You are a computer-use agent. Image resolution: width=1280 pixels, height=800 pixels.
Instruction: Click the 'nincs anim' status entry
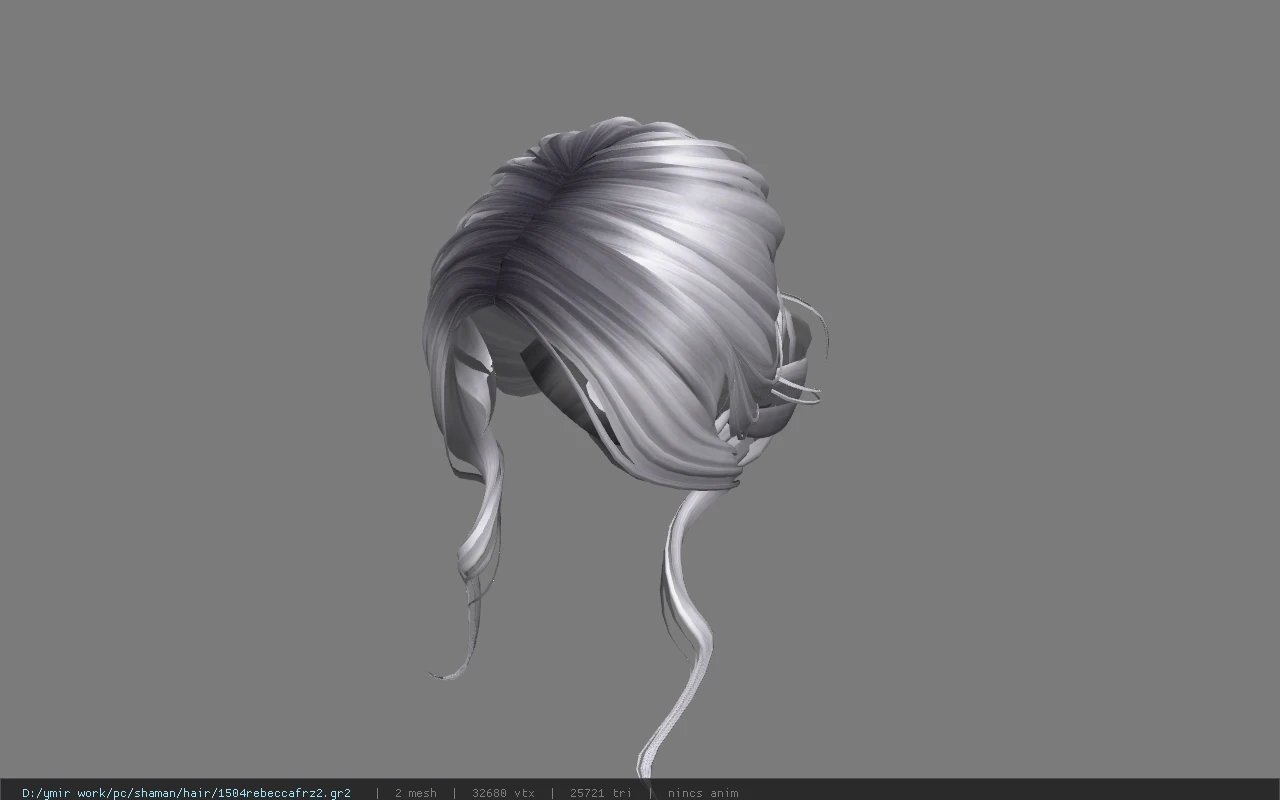(703, 793)
